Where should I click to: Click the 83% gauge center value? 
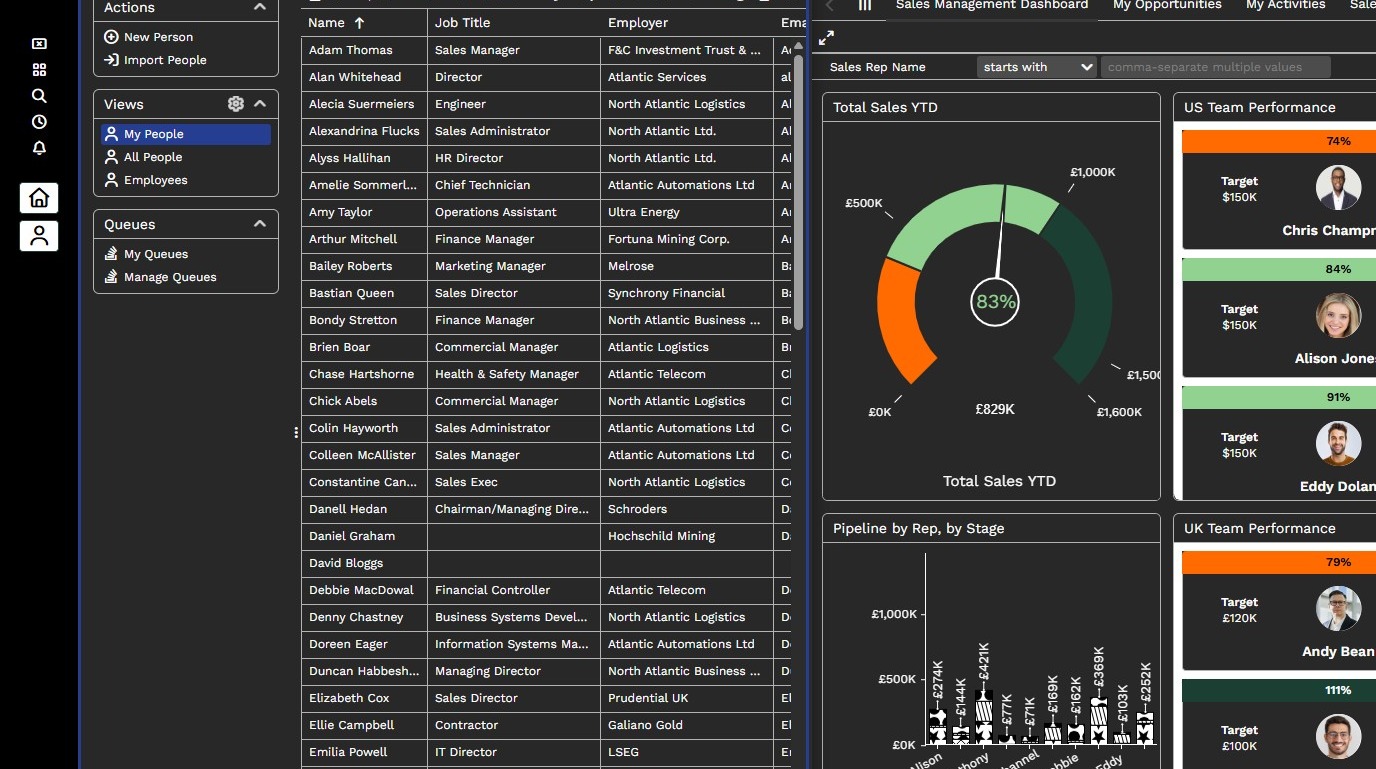995,302
